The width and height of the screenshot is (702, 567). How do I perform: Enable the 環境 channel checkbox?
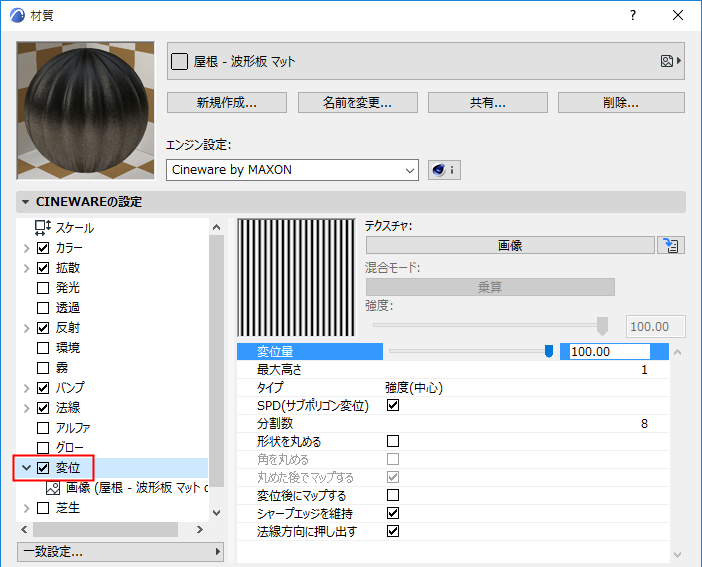click(x=43, y=348)
